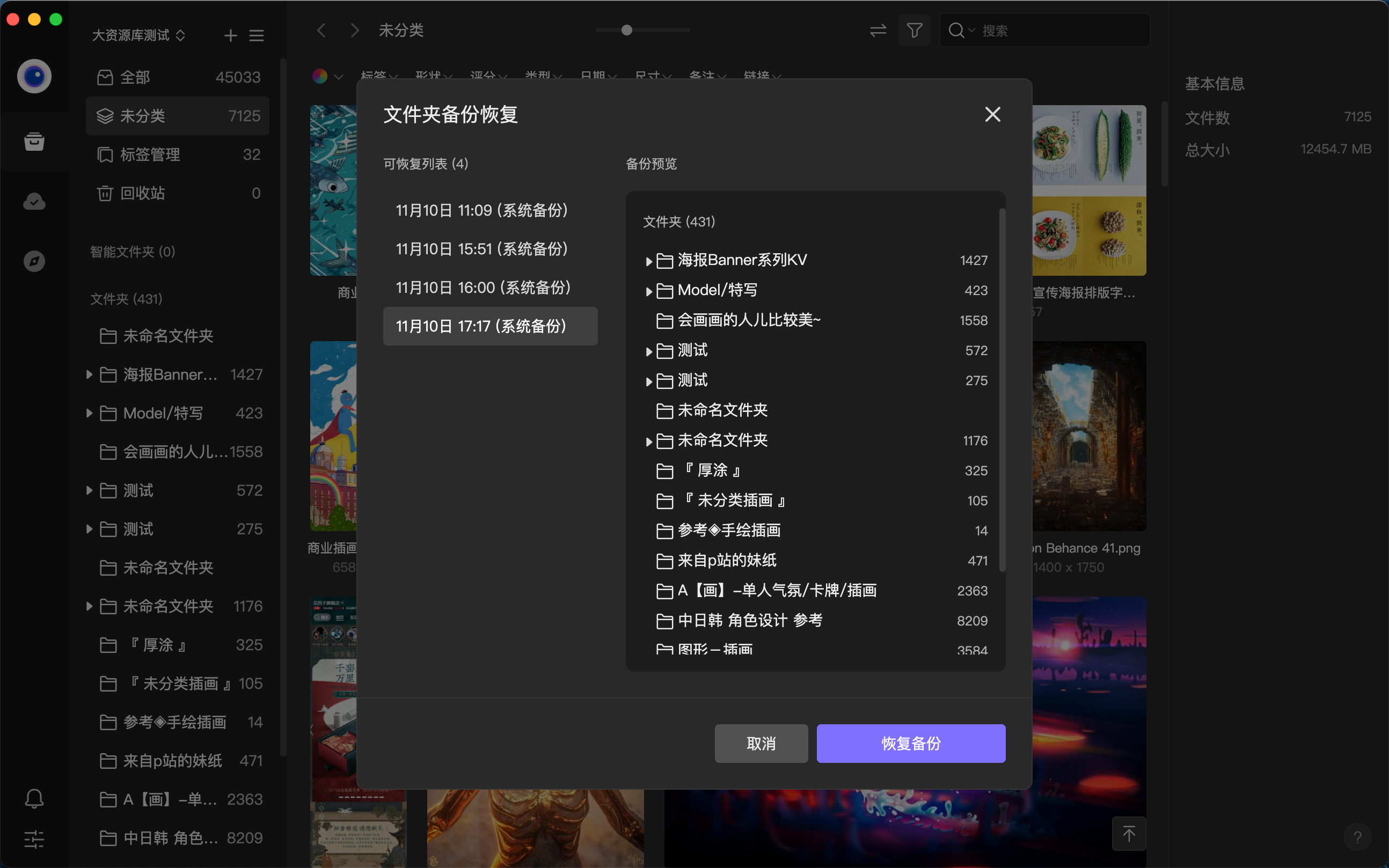Viewport: 1389px width, 868px height.
Task: Go forward with the right arrow
Action: click(355, 31)
